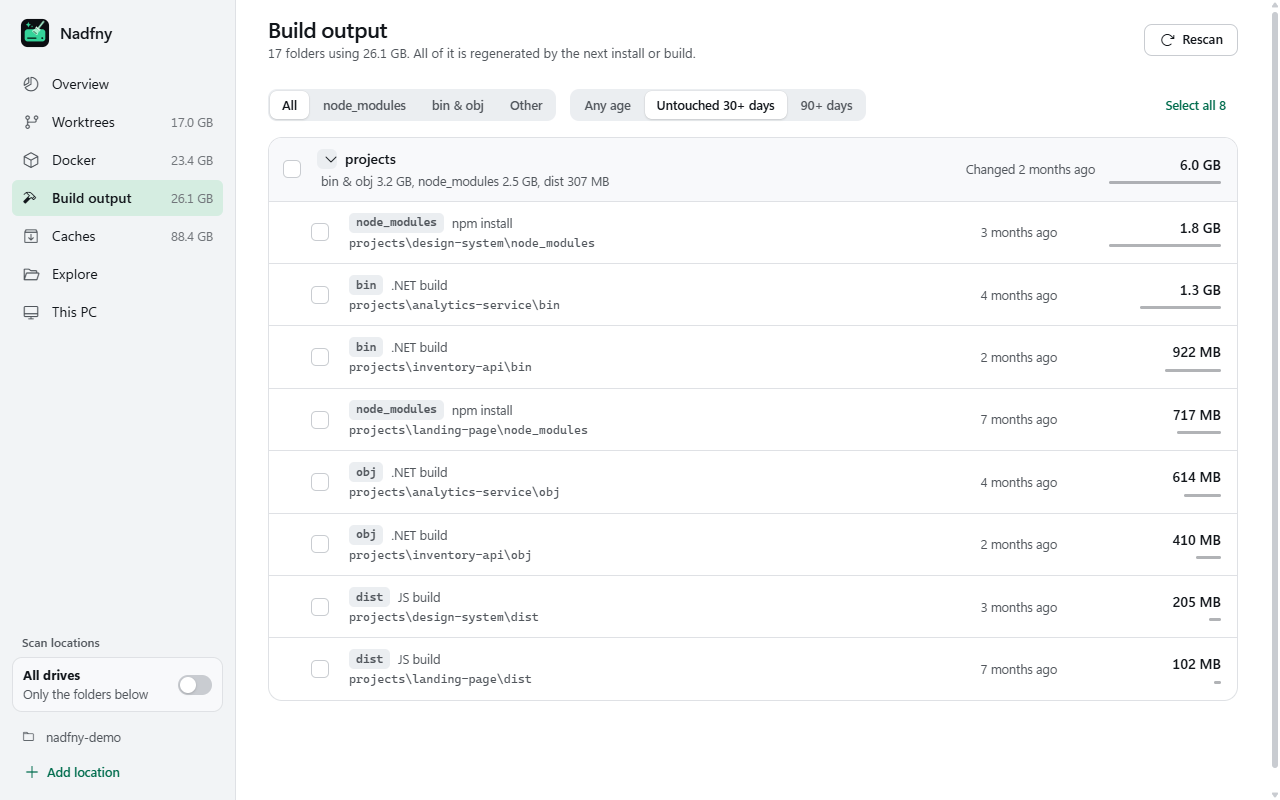Click Select all 8 link
Image resolution: width=1280 pixels, height=800 pixels.
click(1195, 105)
